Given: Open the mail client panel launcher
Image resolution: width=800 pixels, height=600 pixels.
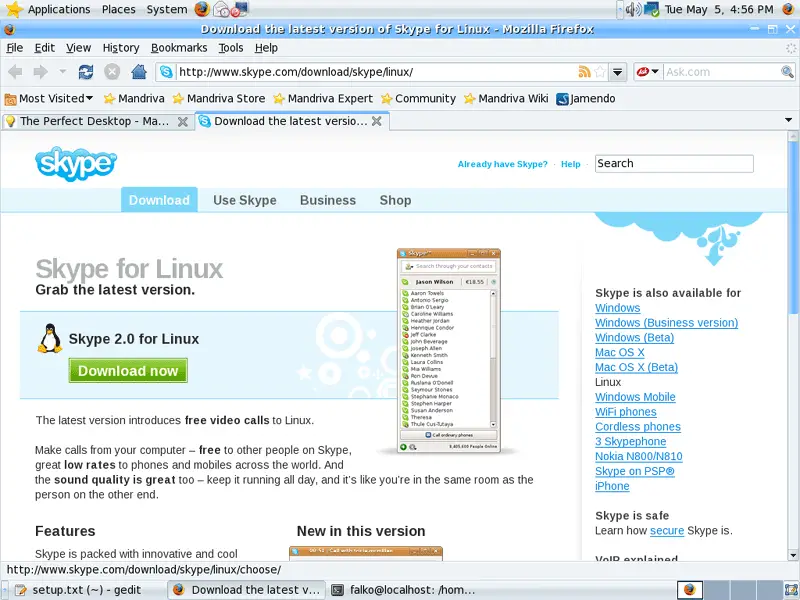Looking at the screenshot, I should tap(221, 9).
